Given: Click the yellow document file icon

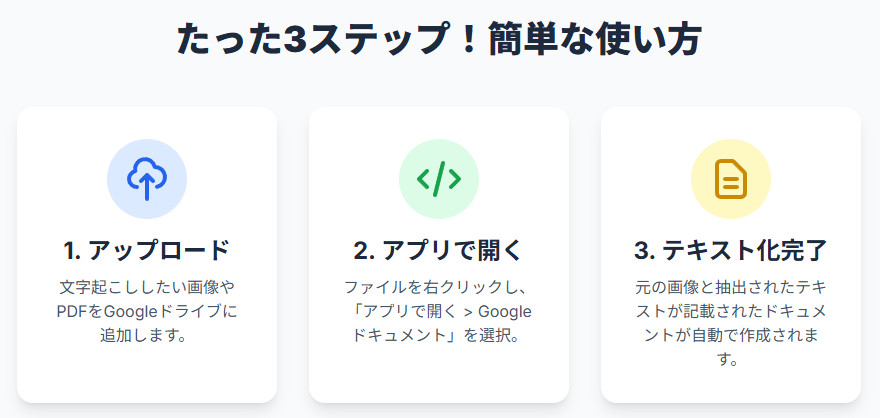Looking at the screenshot, I should coord(731,179).
